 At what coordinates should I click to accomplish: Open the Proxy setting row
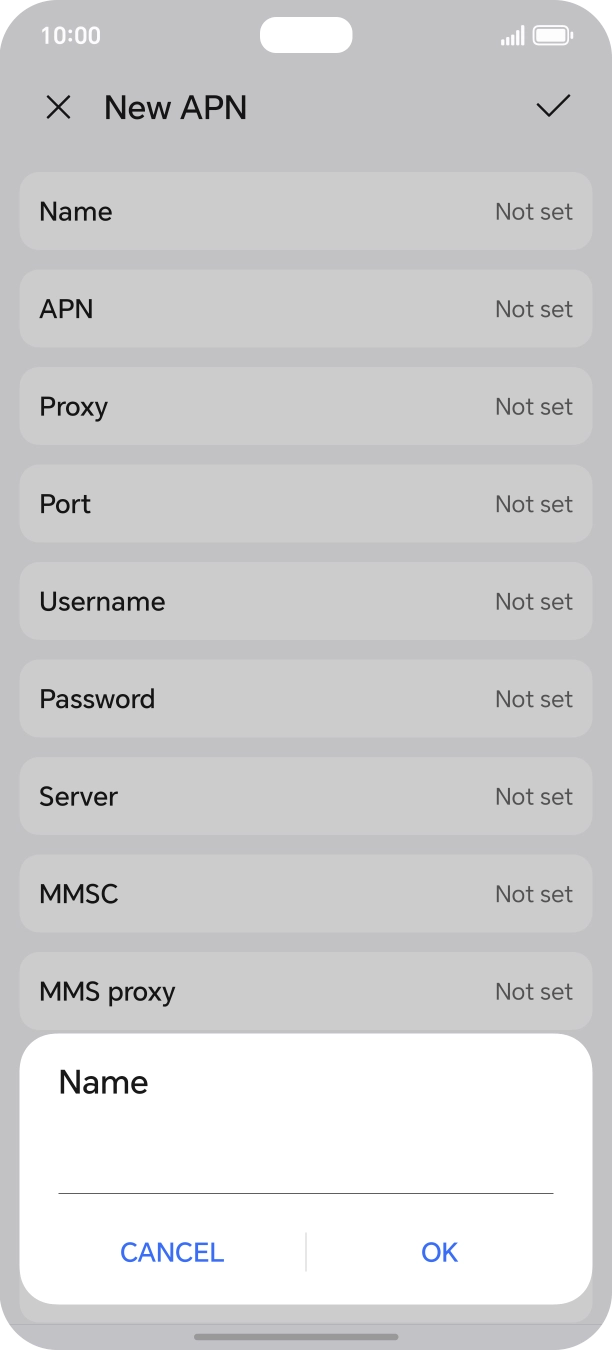tap(305, 406)
